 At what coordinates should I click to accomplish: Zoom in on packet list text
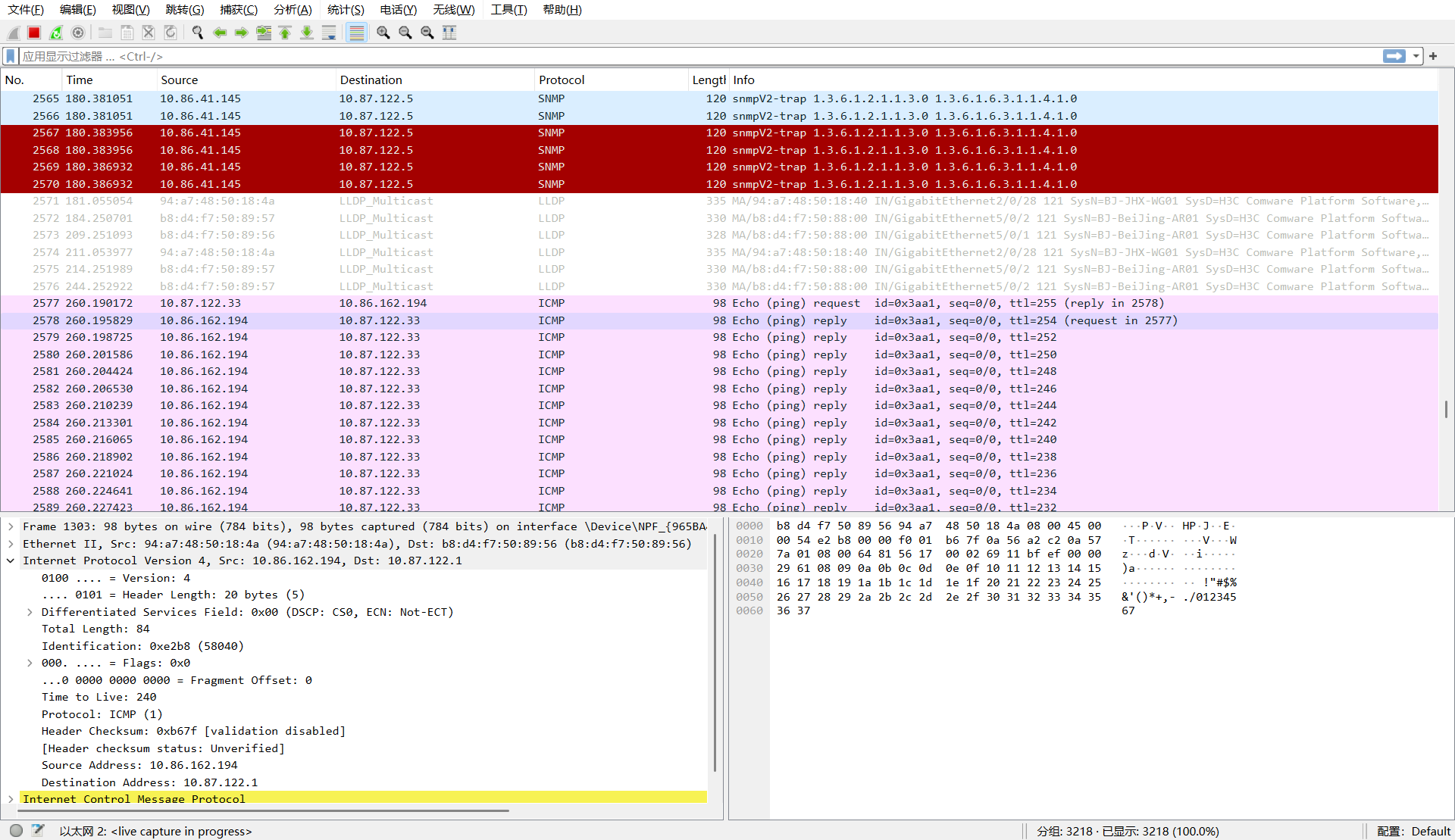(383, 33)
